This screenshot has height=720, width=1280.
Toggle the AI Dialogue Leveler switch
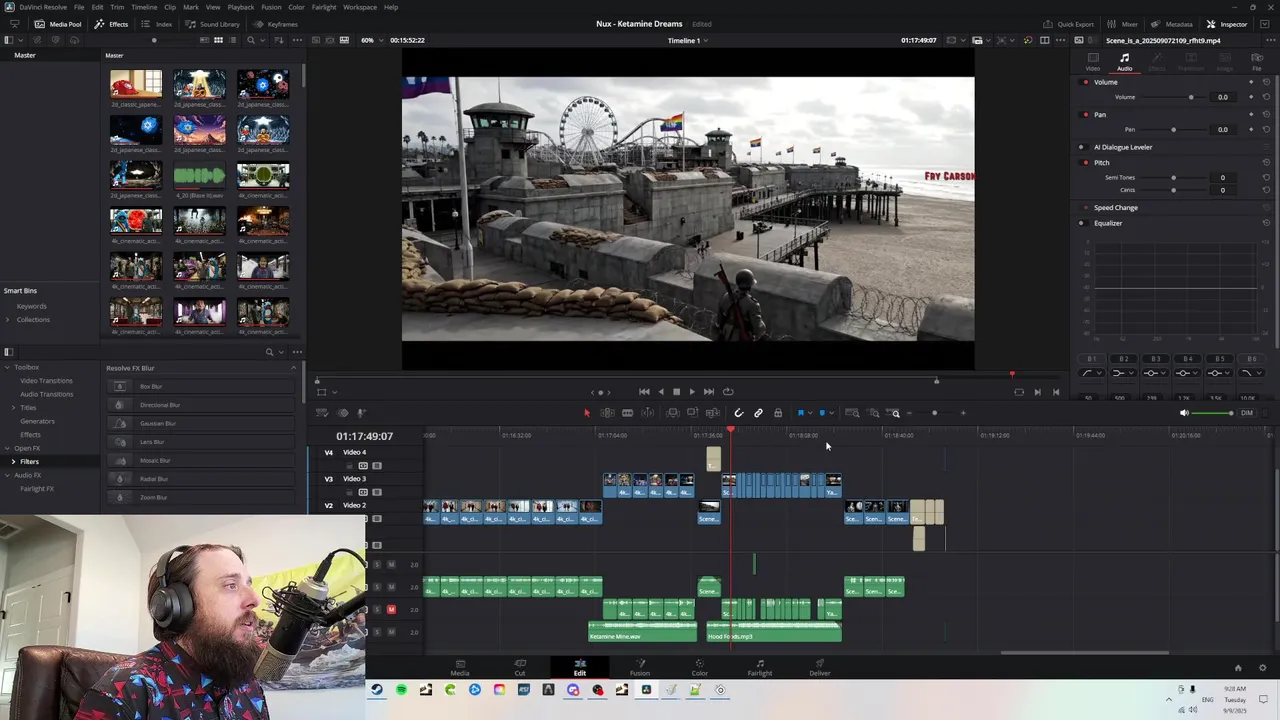click(1081, 147)
